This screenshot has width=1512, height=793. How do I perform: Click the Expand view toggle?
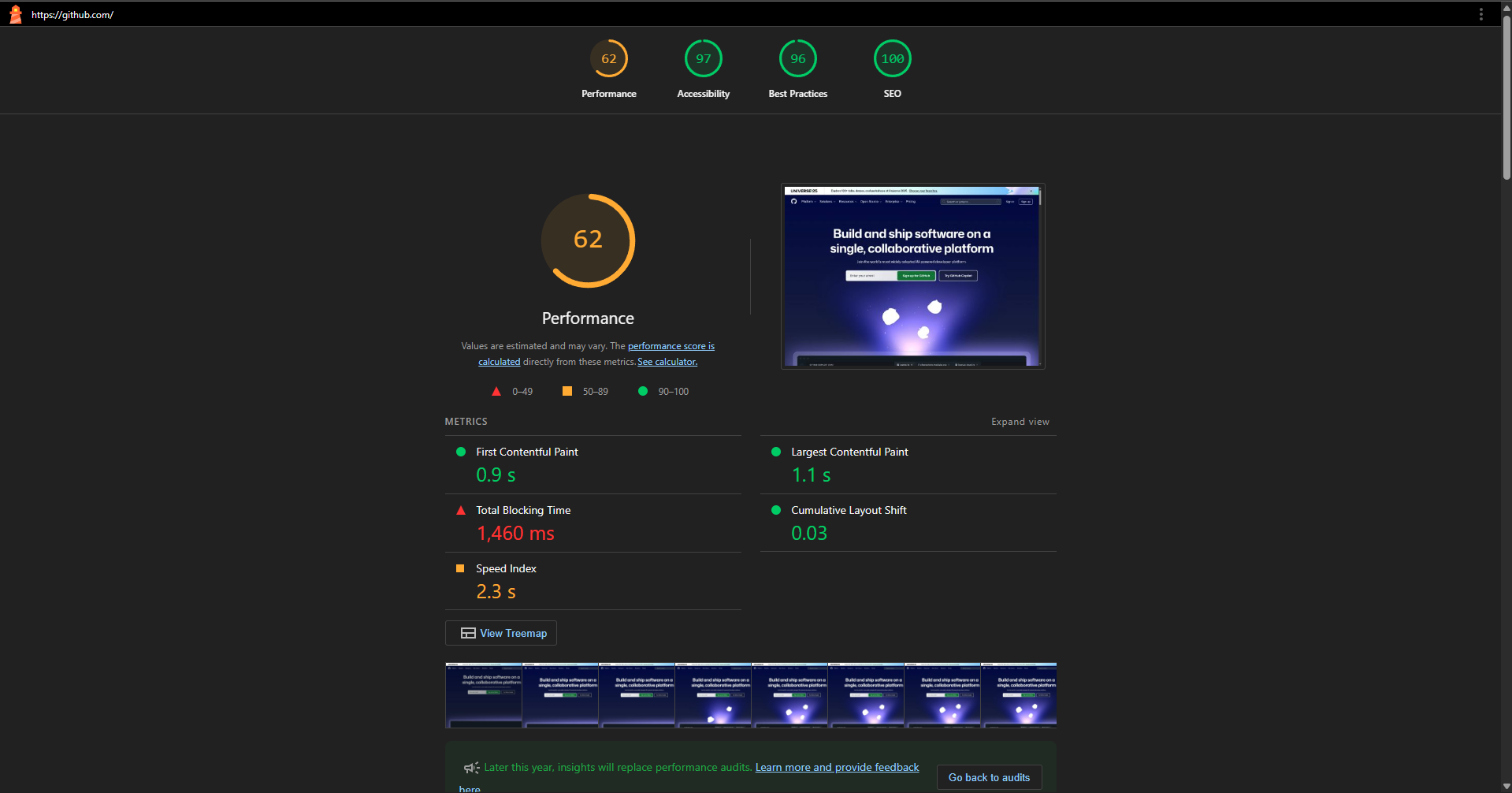click(1020, 422)
